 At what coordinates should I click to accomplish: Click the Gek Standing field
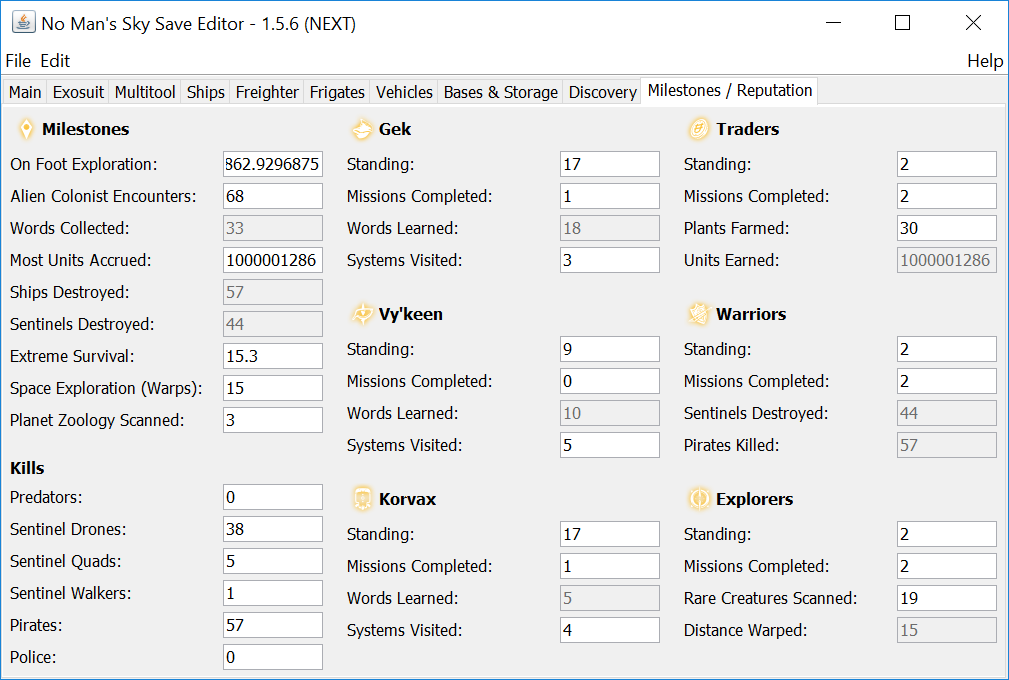click(x=609, y=164)
